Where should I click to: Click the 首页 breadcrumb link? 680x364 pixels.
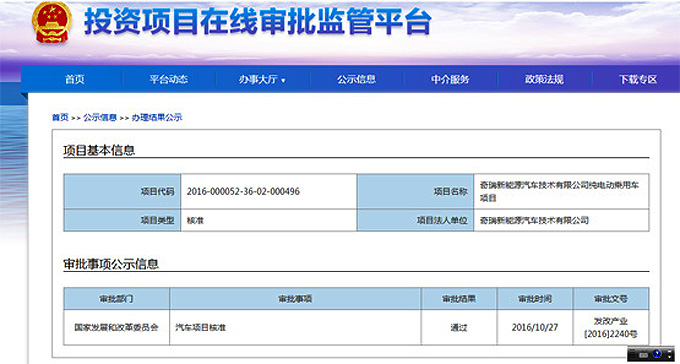(x=60, y=117)
